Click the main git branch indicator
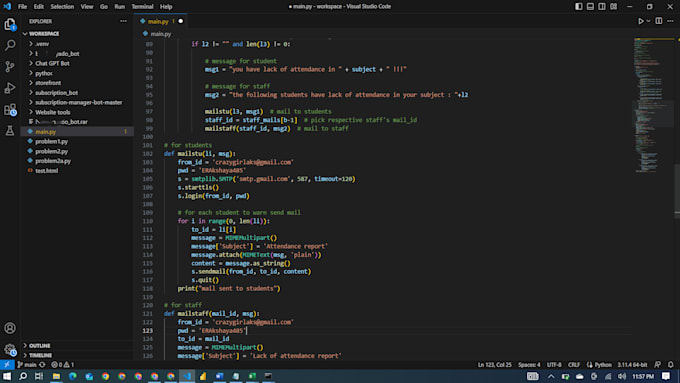The image size is (680, 383). [27, 365]
